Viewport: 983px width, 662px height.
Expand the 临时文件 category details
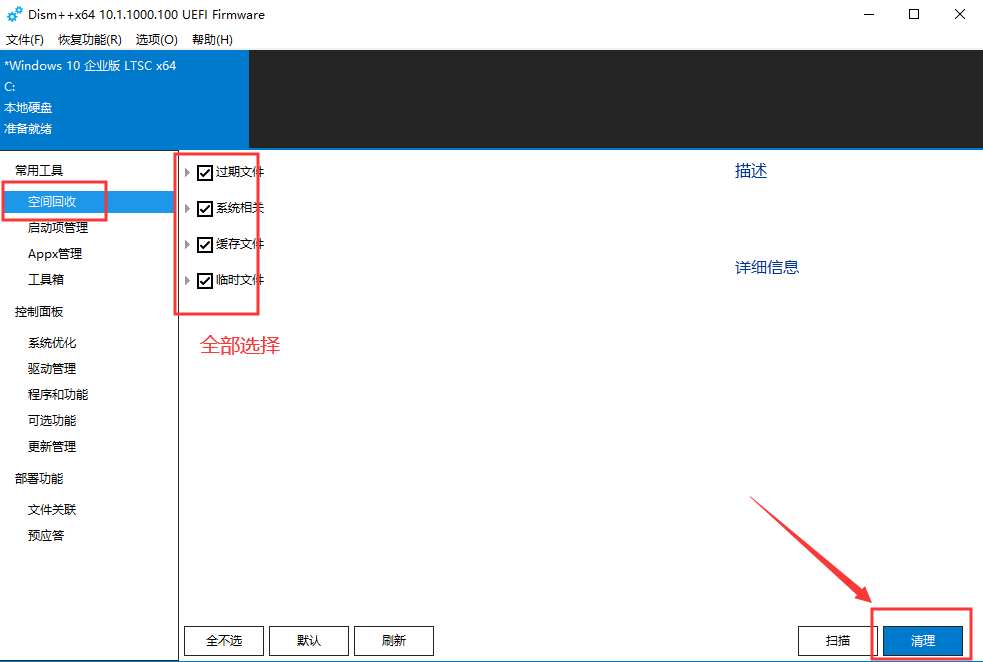[x=188, y=280]
